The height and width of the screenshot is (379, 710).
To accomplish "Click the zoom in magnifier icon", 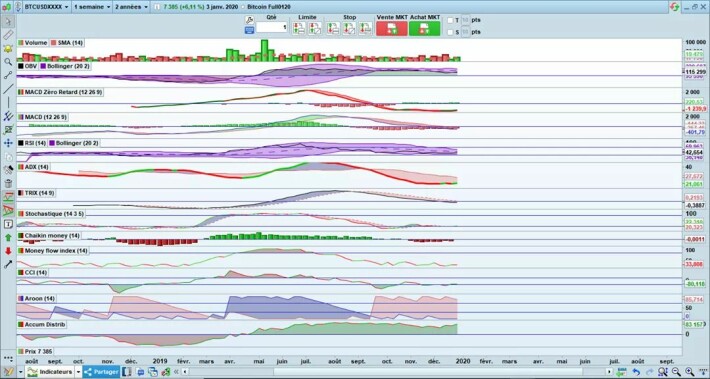I will [689, 372].
